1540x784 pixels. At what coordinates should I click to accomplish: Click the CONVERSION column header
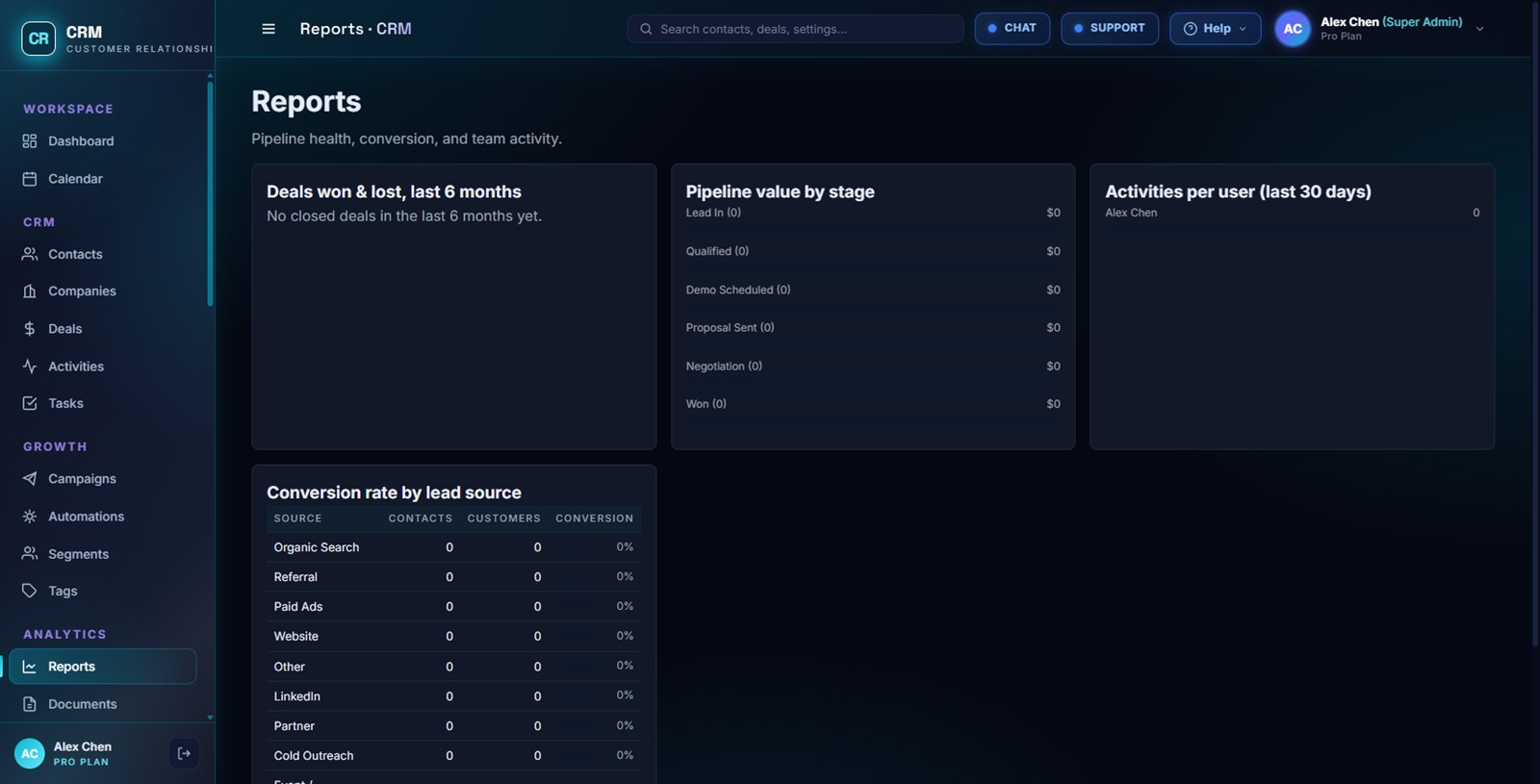[594, 518]
